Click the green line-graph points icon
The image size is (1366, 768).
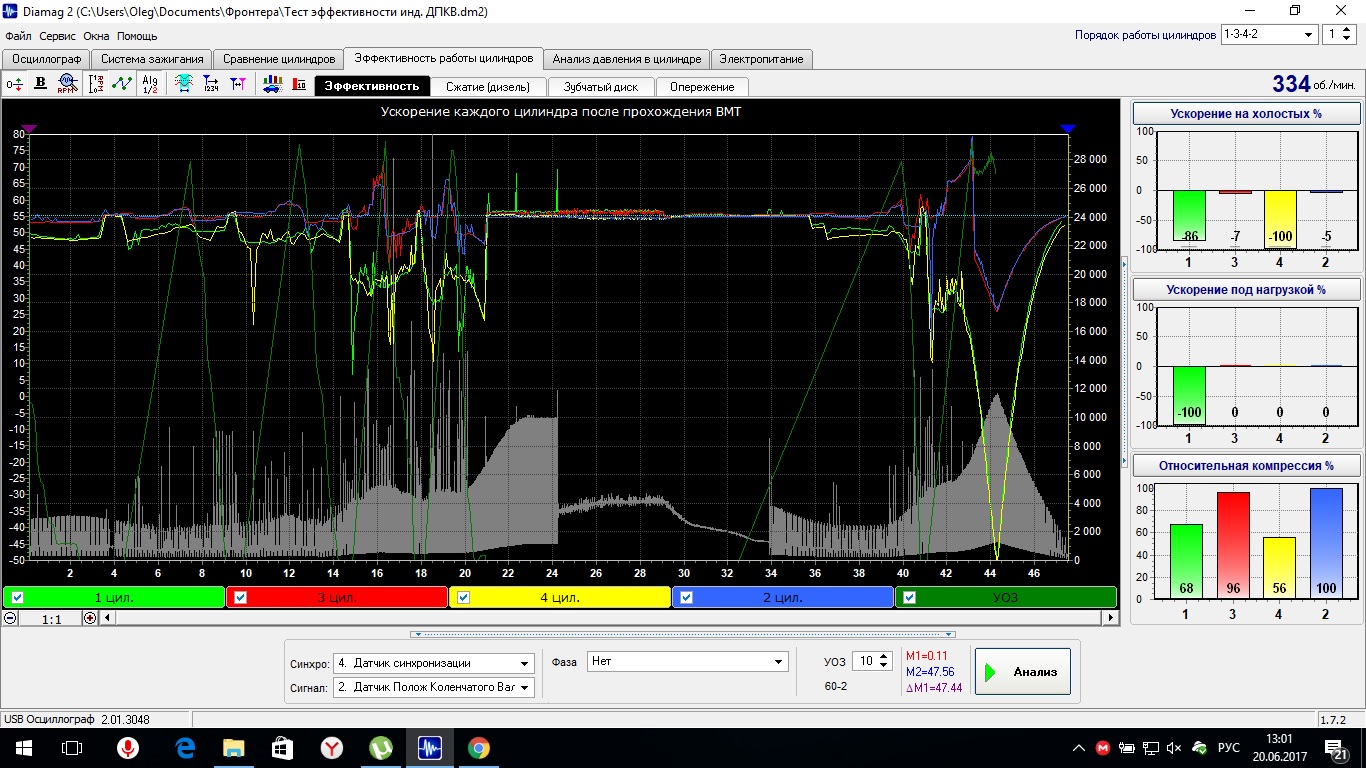(122, 85)
